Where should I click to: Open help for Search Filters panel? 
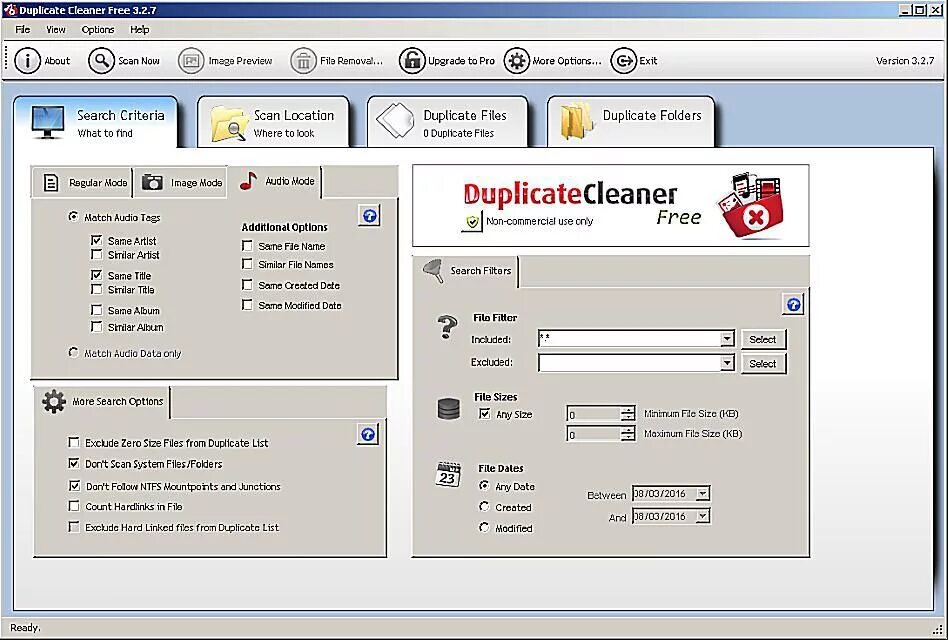[x=793, y=305]
